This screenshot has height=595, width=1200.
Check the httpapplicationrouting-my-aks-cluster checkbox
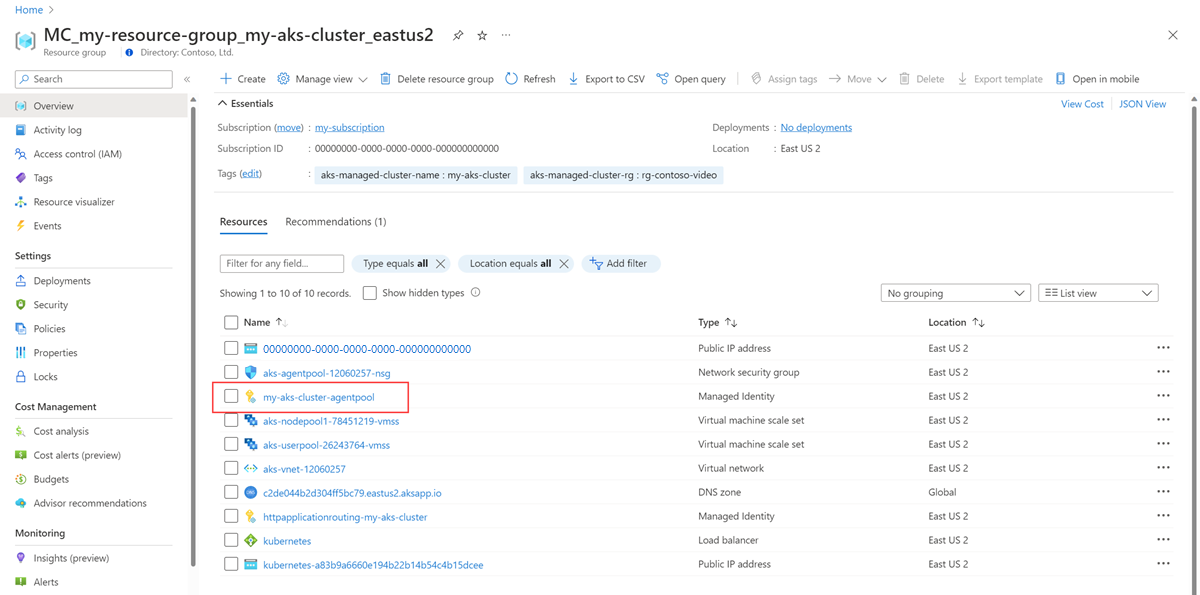pyautogui.click(x=231, y=516)
